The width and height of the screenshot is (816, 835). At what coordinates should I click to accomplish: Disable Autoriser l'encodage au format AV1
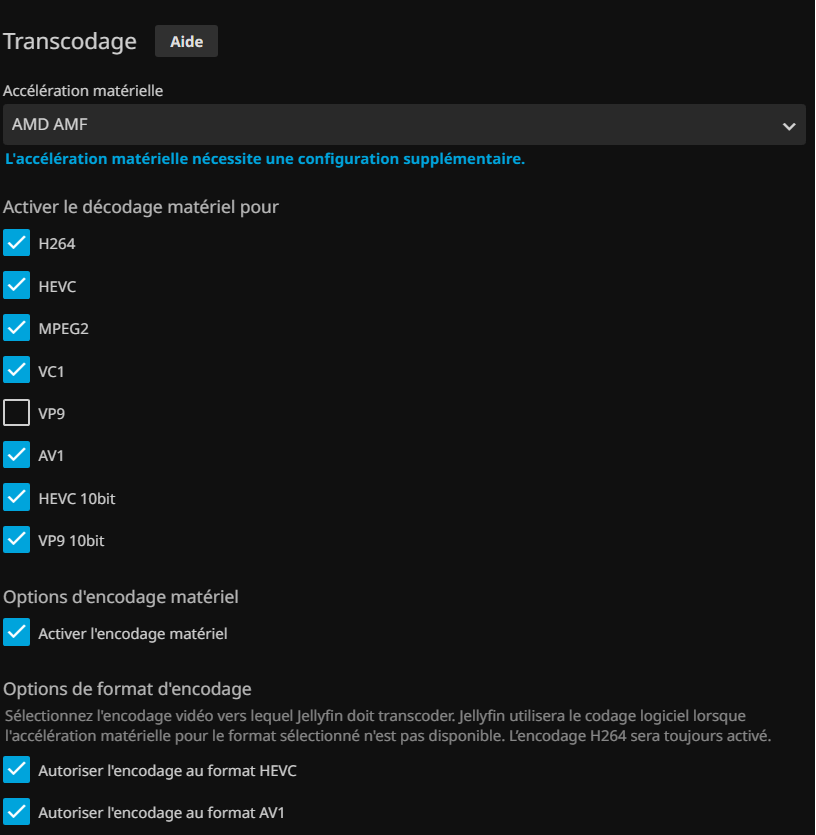coord(17,813)
